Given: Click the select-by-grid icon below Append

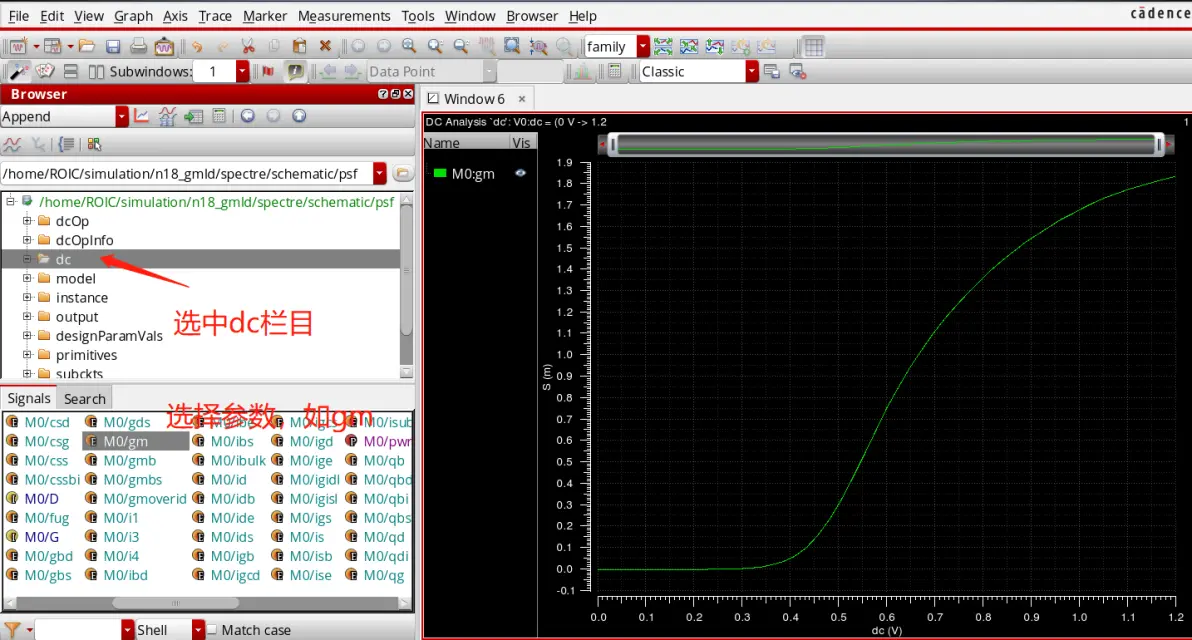Looking at the screenshot, I should coord(94,144).
